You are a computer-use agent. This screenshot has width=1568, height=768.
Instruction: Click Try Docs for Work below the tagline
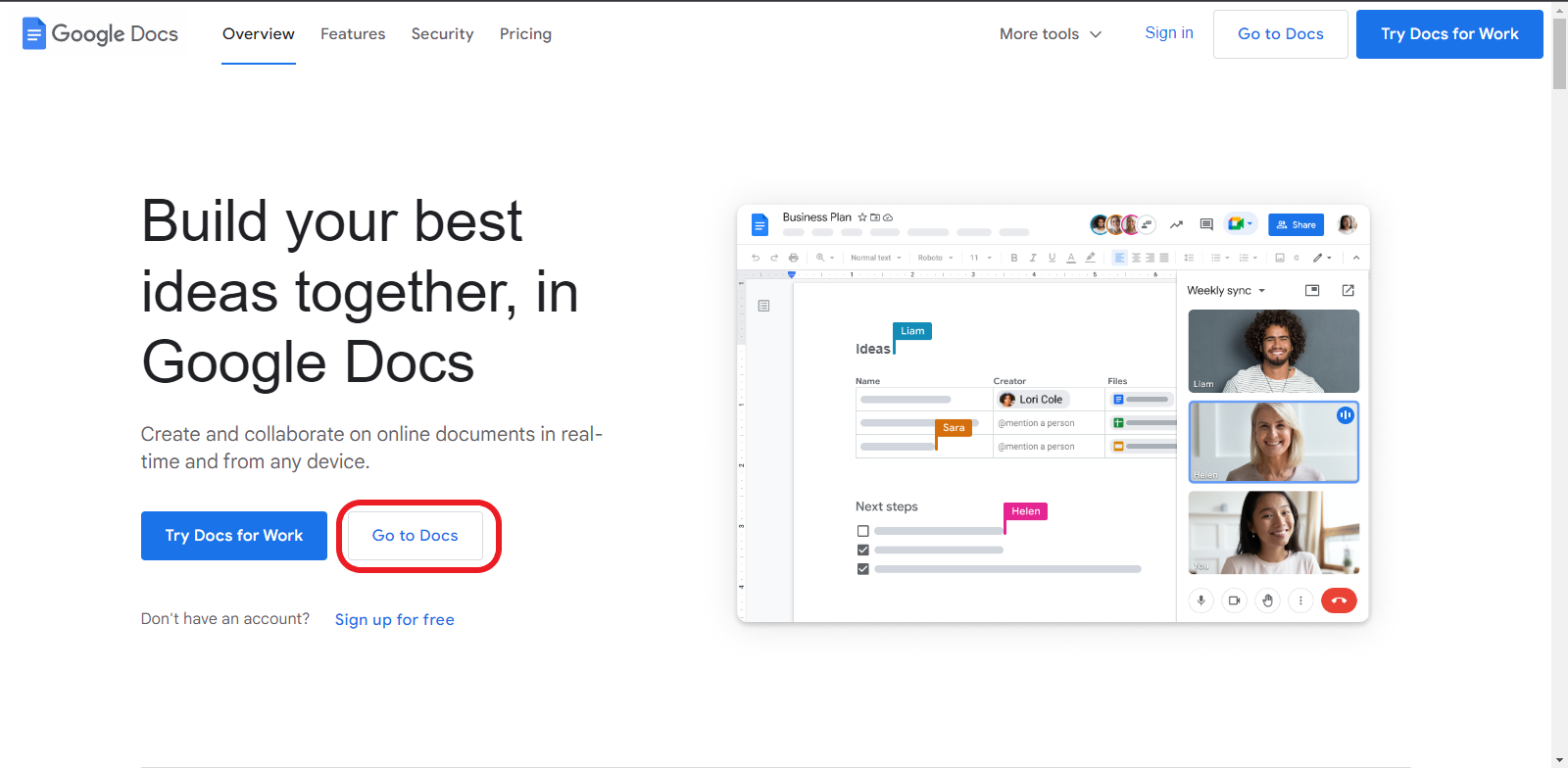[x=234, y=536]
